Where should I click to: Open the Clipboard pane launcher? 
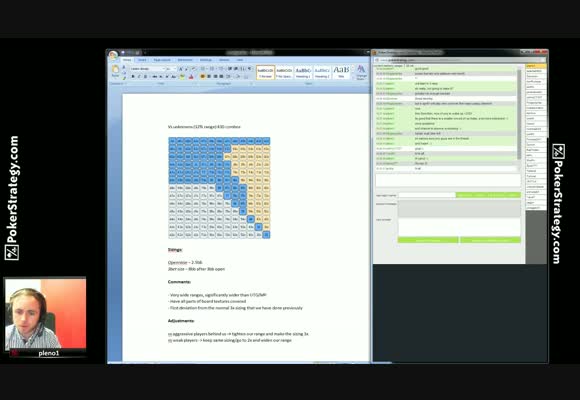click(125, 84)
